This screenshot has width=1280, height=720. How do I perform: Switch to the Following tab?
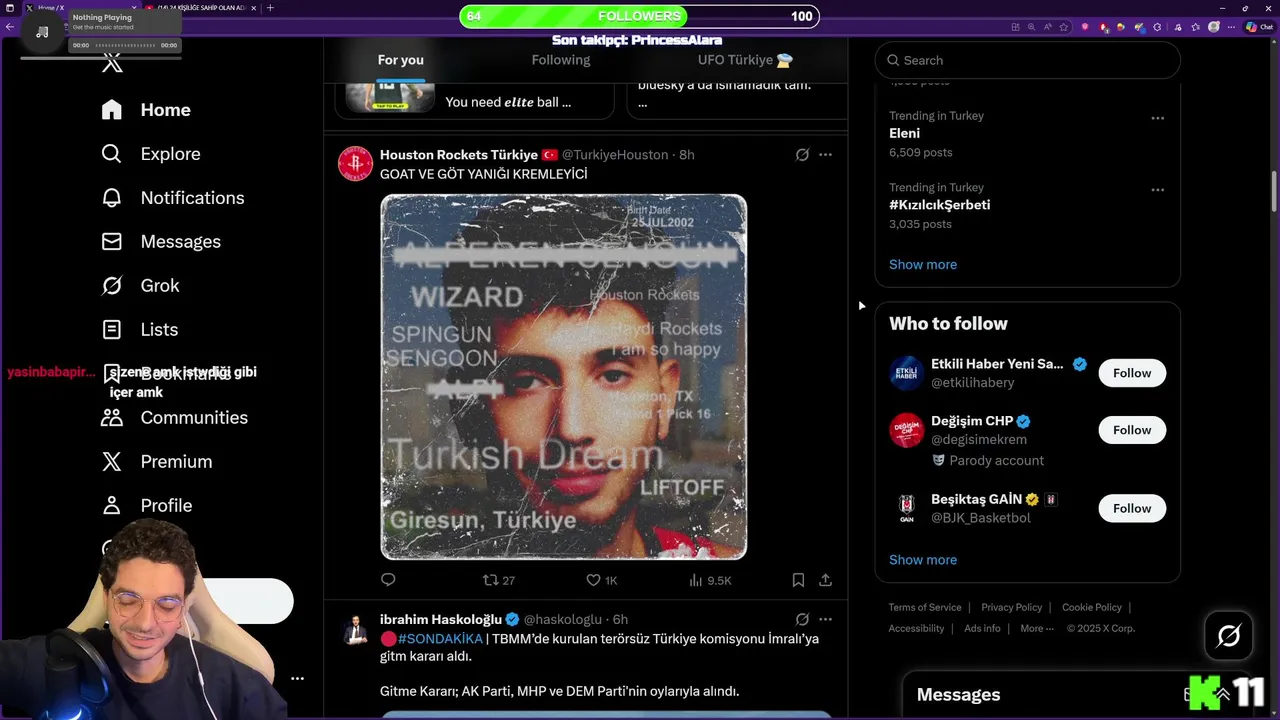(x=561, y=60)
